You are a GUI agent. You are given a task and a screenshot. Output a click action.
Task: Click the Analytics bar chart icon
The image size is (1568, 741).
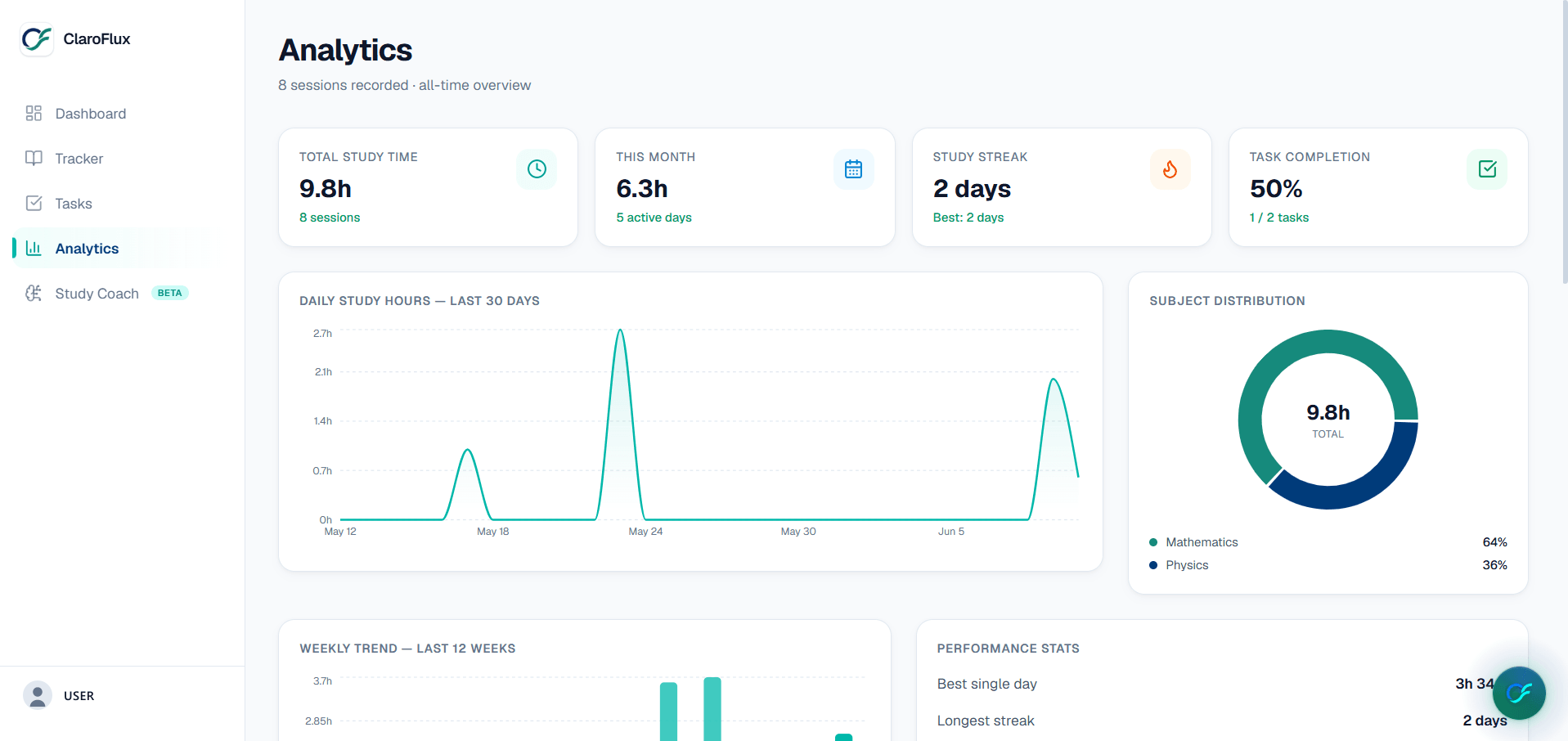pos(34,249)
